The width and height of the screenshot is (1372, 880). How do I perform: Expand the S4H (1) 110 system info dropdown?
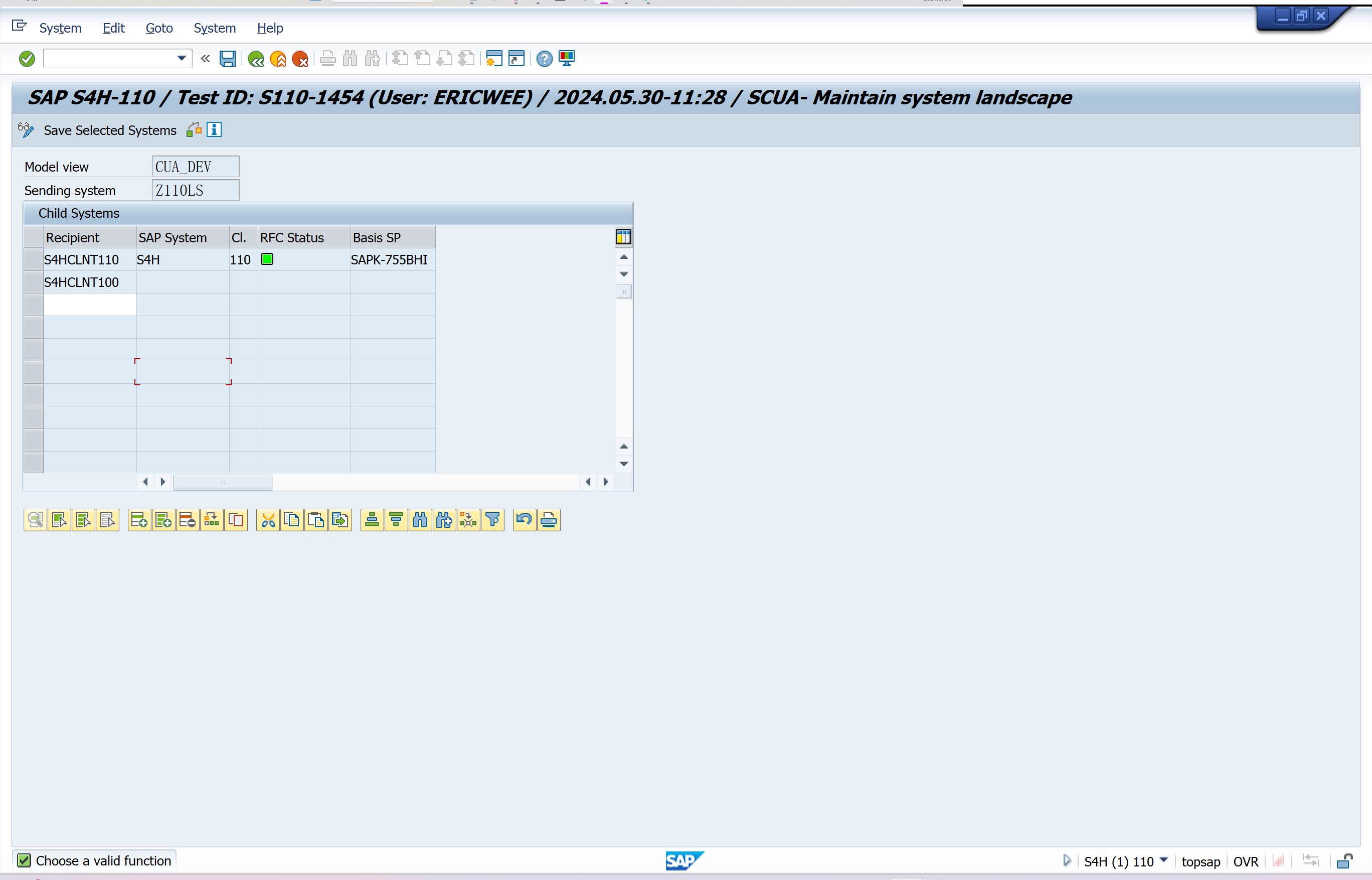click(1163, 860)
